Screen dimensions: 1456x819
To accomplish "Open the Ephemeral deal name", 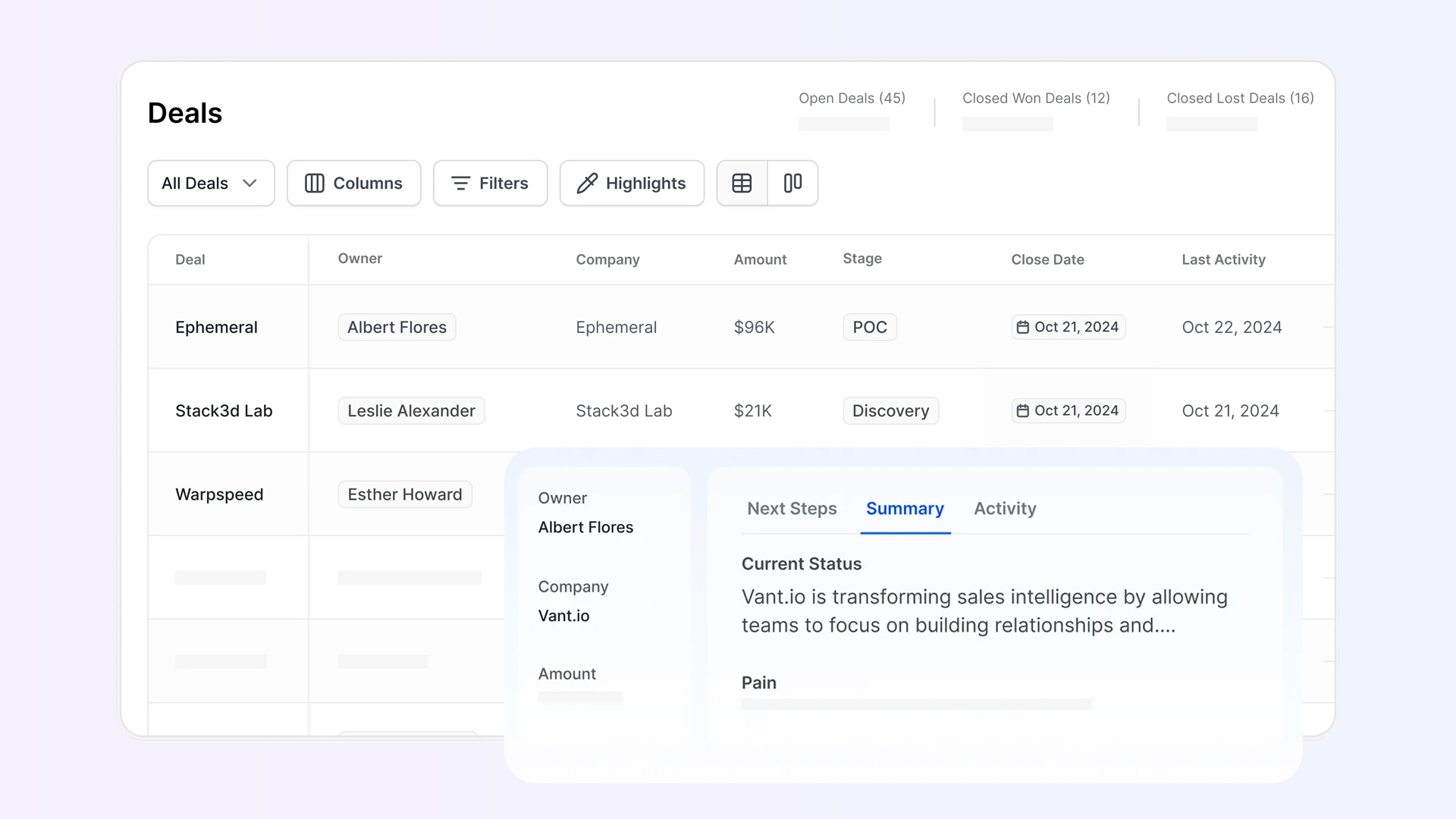I will 216,327.
